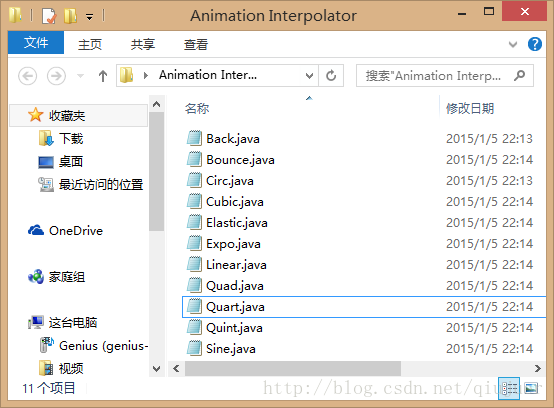Image resolution: width=554 pixels, height=408 pixels.
Task: Select the 收藏夹 favorites node
Action: (x=78, y=116)
